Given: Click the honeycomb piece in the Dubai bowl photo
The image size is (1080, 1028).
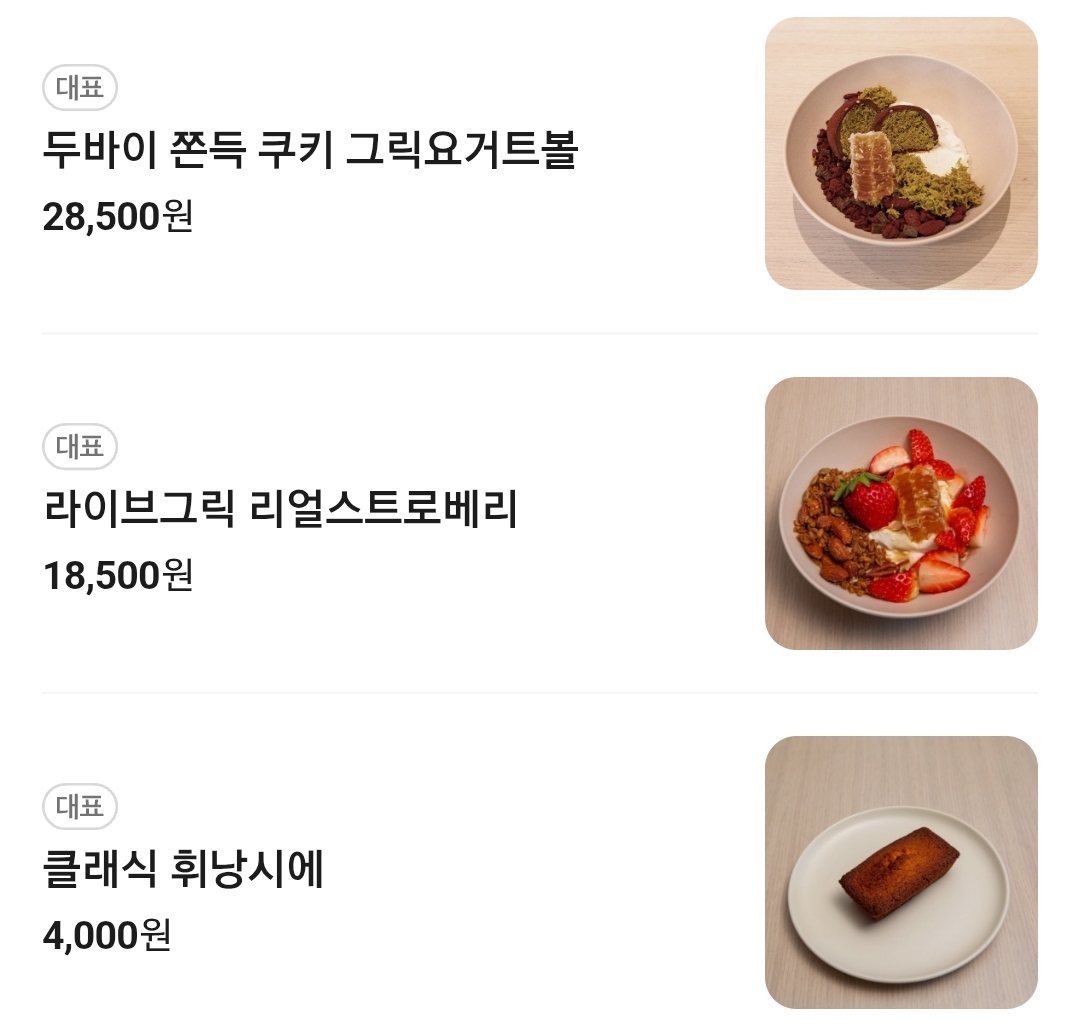Looking at the screenshot, I should [870, 158].
